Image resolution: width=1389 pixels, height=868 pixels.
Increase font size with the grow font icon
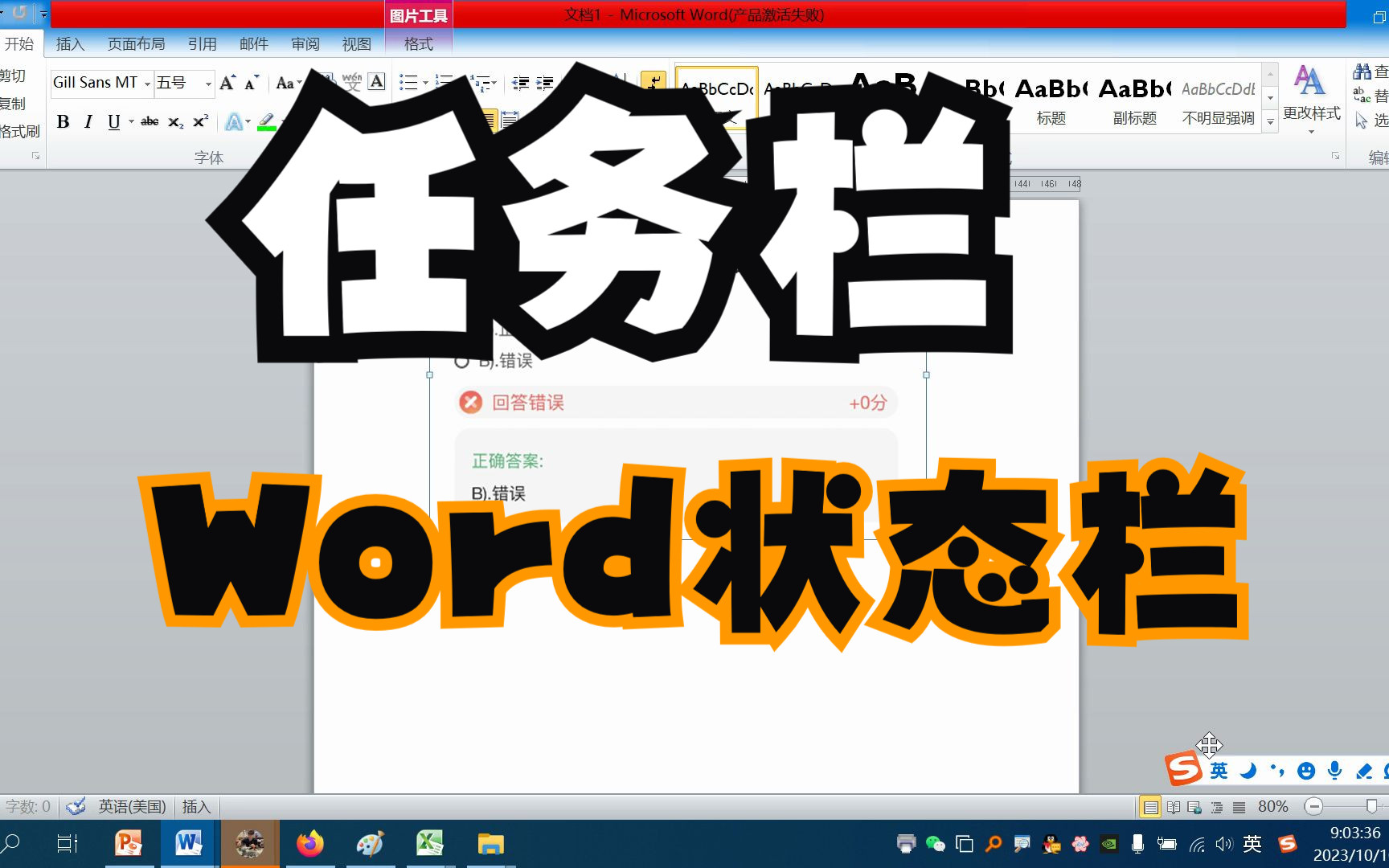tap(227, 83)
